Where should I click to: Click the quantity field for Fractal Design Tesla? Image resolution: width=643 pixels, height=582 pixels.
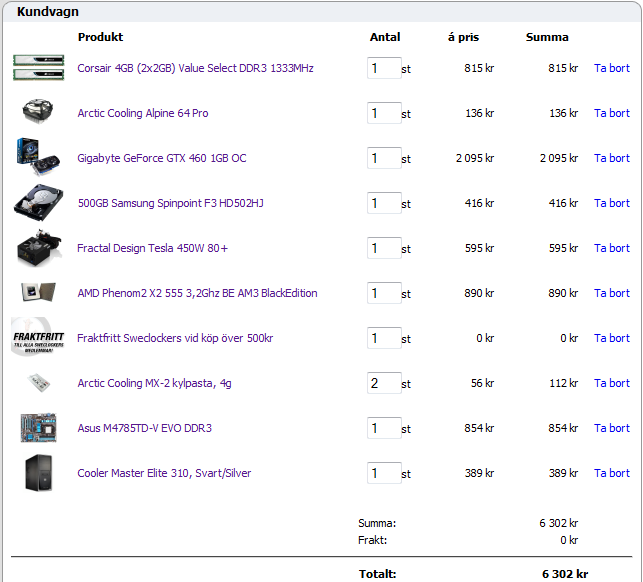click(383, 248)
